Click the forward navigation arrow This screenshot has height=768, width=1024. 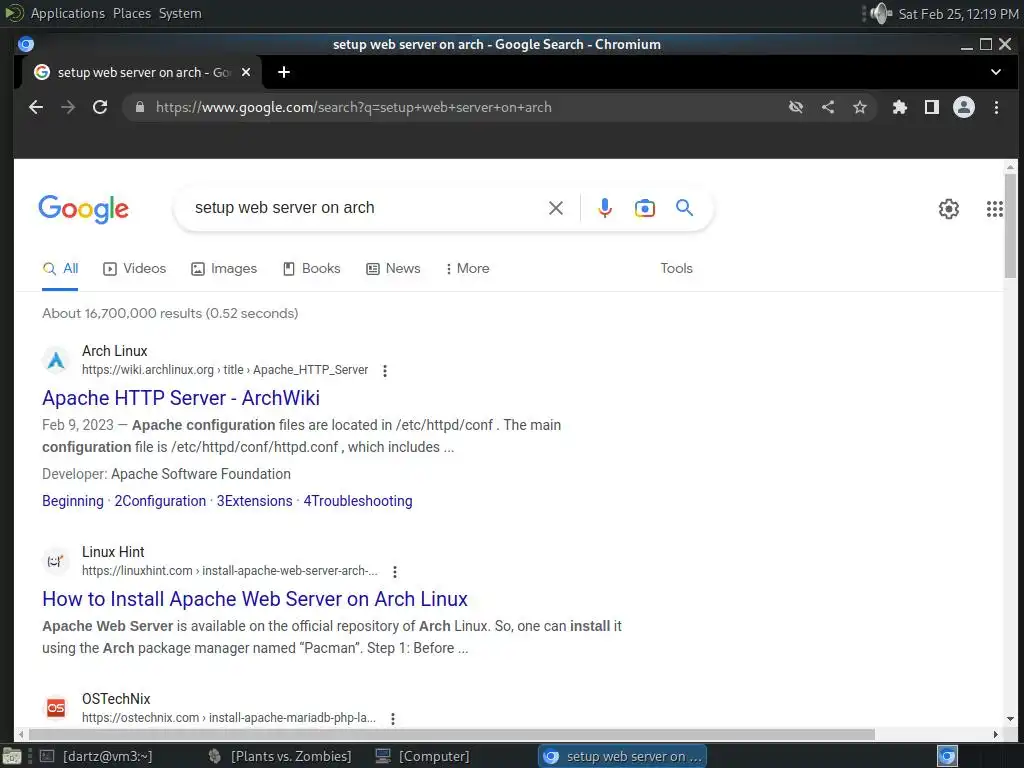pos(68,107)
